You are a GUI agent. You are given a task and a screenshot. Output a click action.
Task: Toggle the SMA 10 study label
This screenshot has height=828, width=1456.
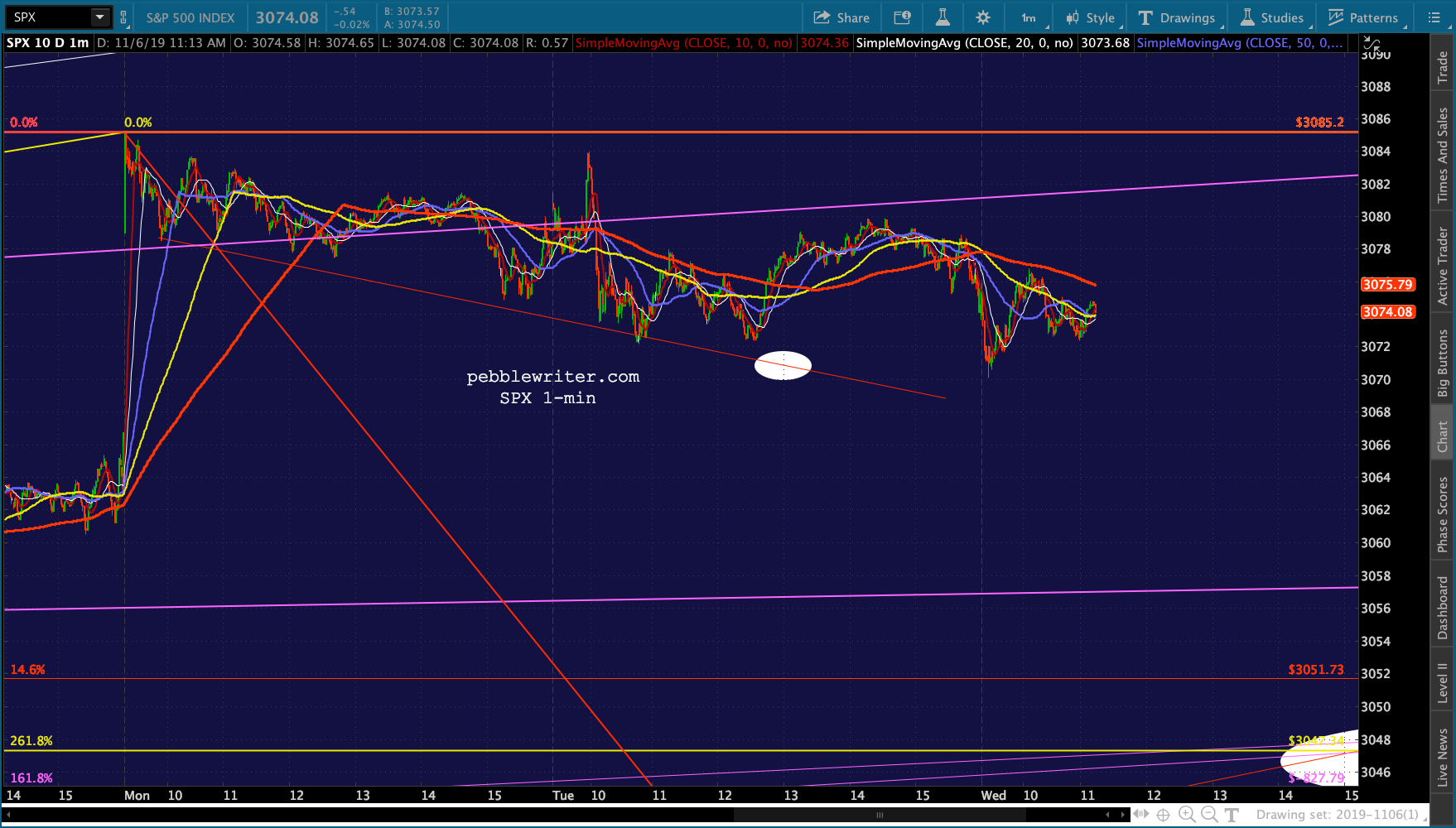pyautogui.click(x=683, y=42)
